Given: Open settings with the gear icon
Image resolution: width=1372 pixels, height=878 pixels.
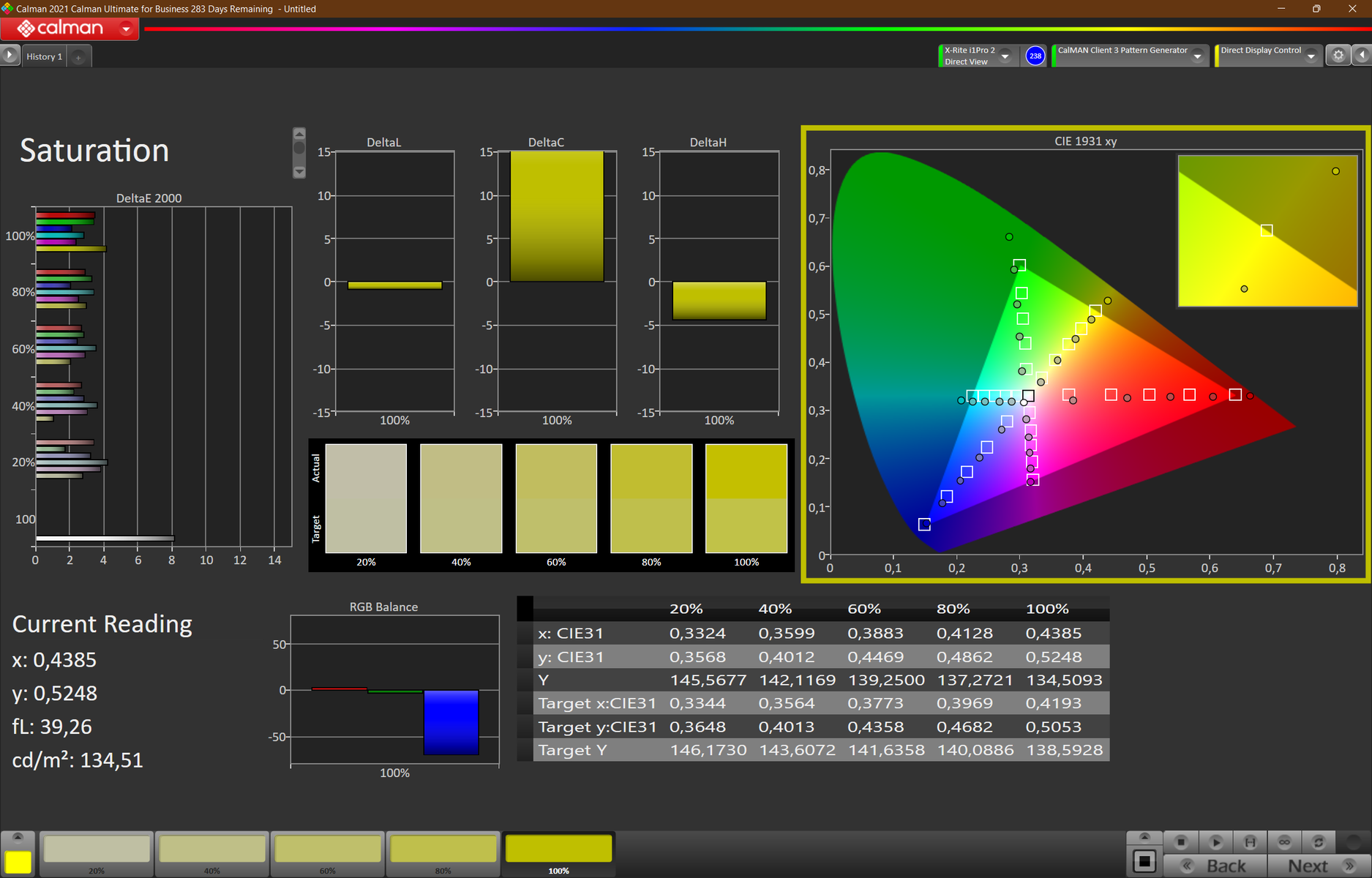Looking at the screenshot, I should coord(1338,56).
